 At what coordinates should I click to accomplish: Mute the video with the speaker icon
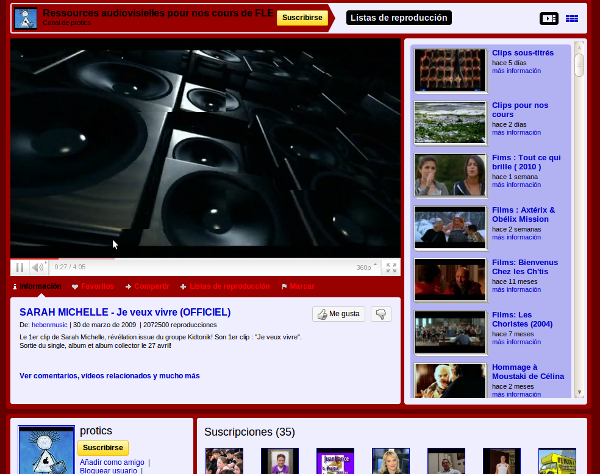[38, 267]
